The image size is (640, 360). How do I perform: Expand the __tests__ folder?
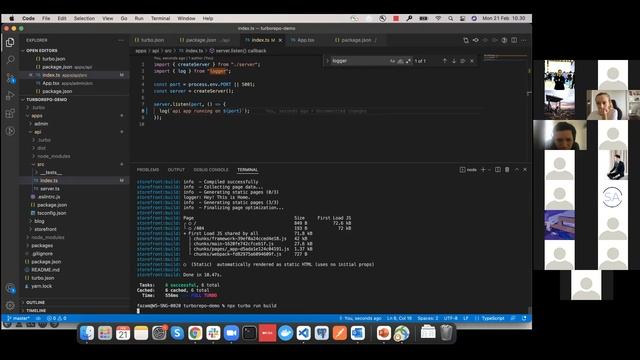(51, 173)
